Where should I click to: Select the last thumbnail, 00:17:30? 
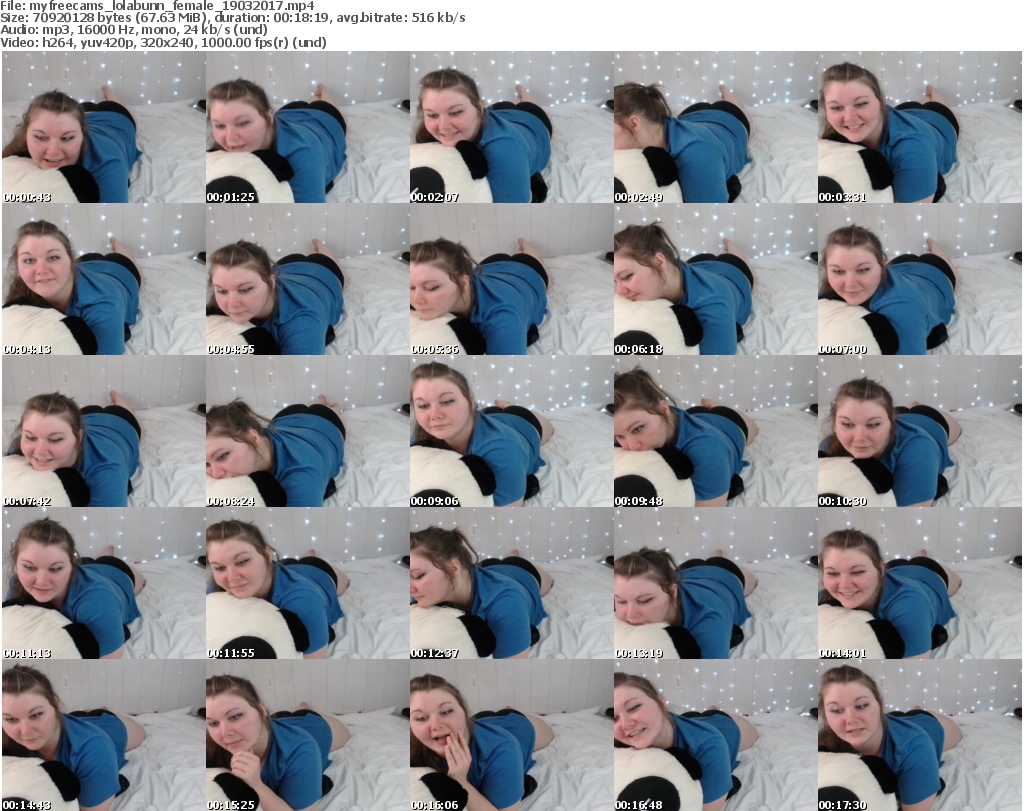(920, 735)
